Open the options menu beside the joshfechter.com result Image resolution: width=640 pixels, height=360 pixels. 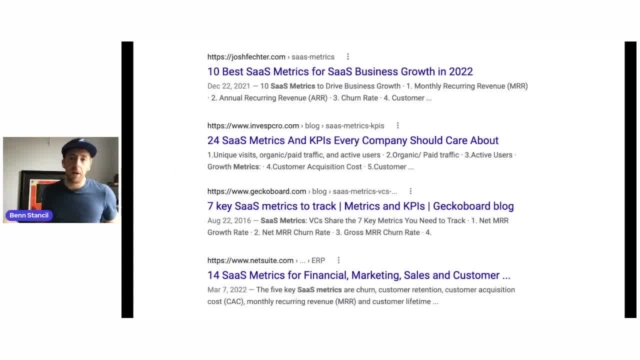coord(348,57)
